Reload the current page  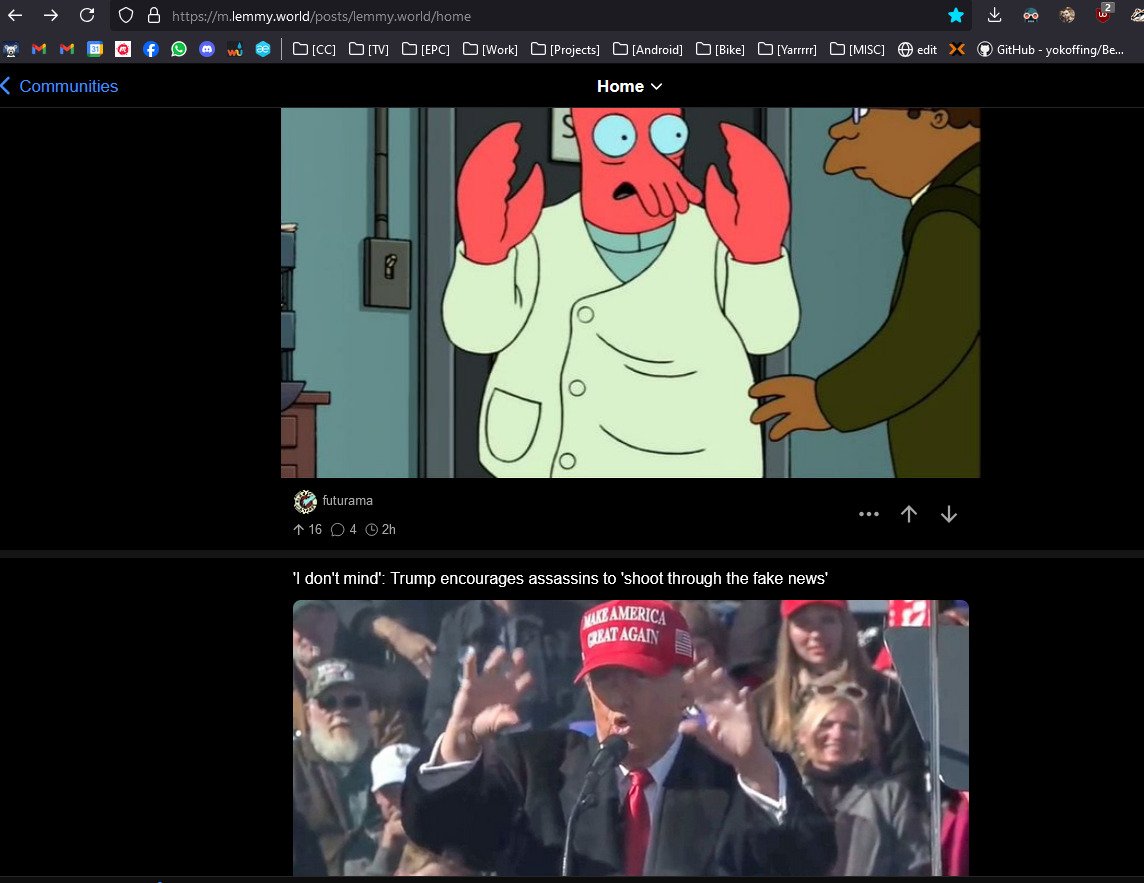coord(87,15)
